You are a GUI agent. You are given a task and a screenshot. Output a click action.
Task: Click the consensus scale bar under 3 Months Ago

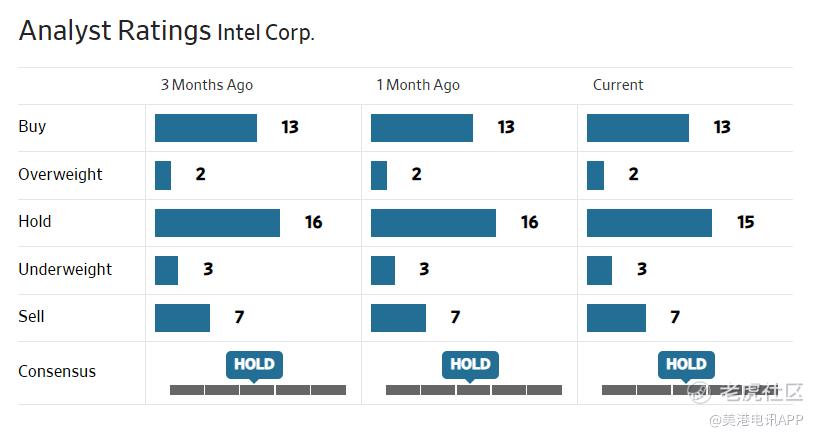point(258,389)
